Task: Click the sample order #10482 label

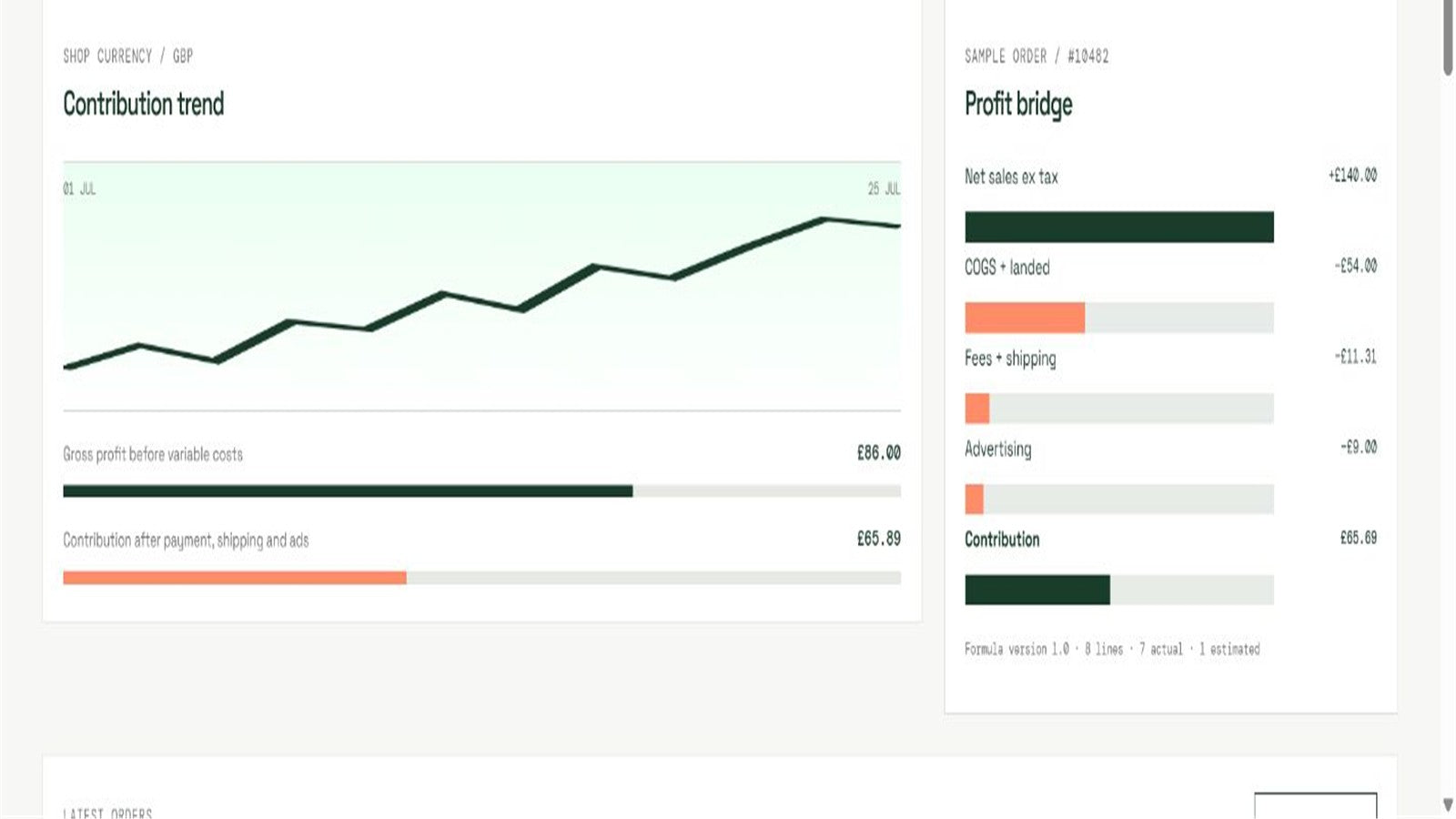Action: [x=1036, y=56]
